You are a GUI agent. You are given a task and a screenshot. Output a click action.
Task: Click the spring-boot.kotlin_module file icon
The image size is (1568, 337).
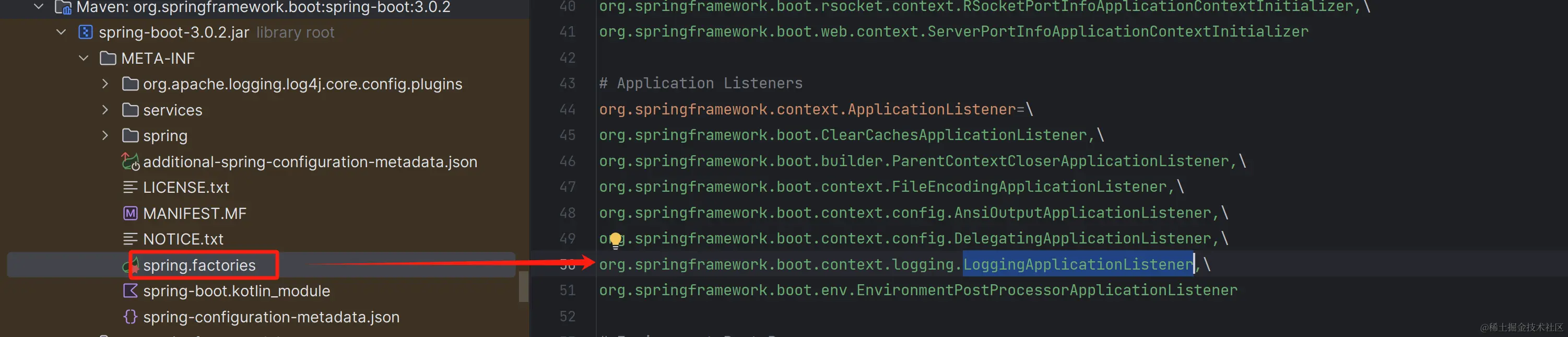point(130,290)
